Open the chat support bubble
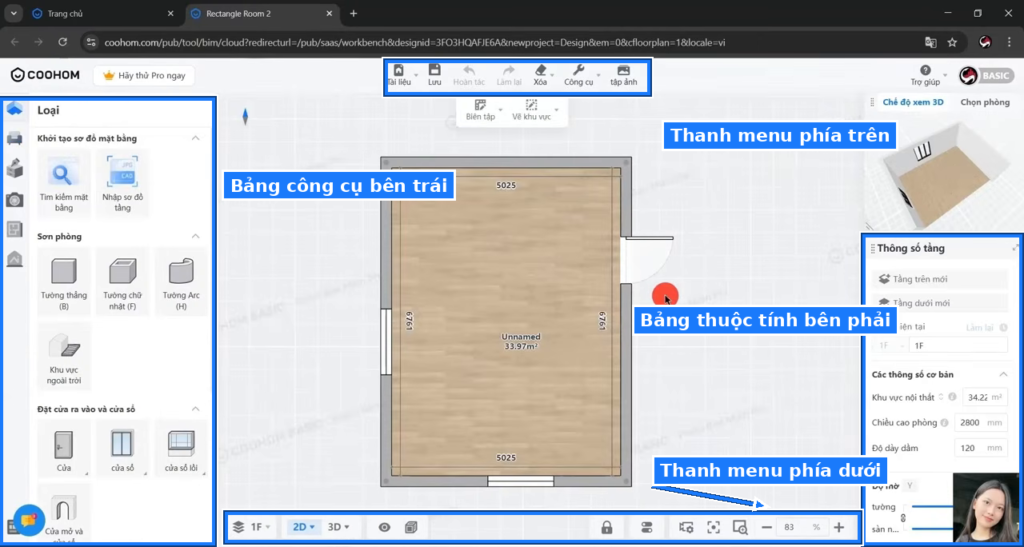 [29, 520]
